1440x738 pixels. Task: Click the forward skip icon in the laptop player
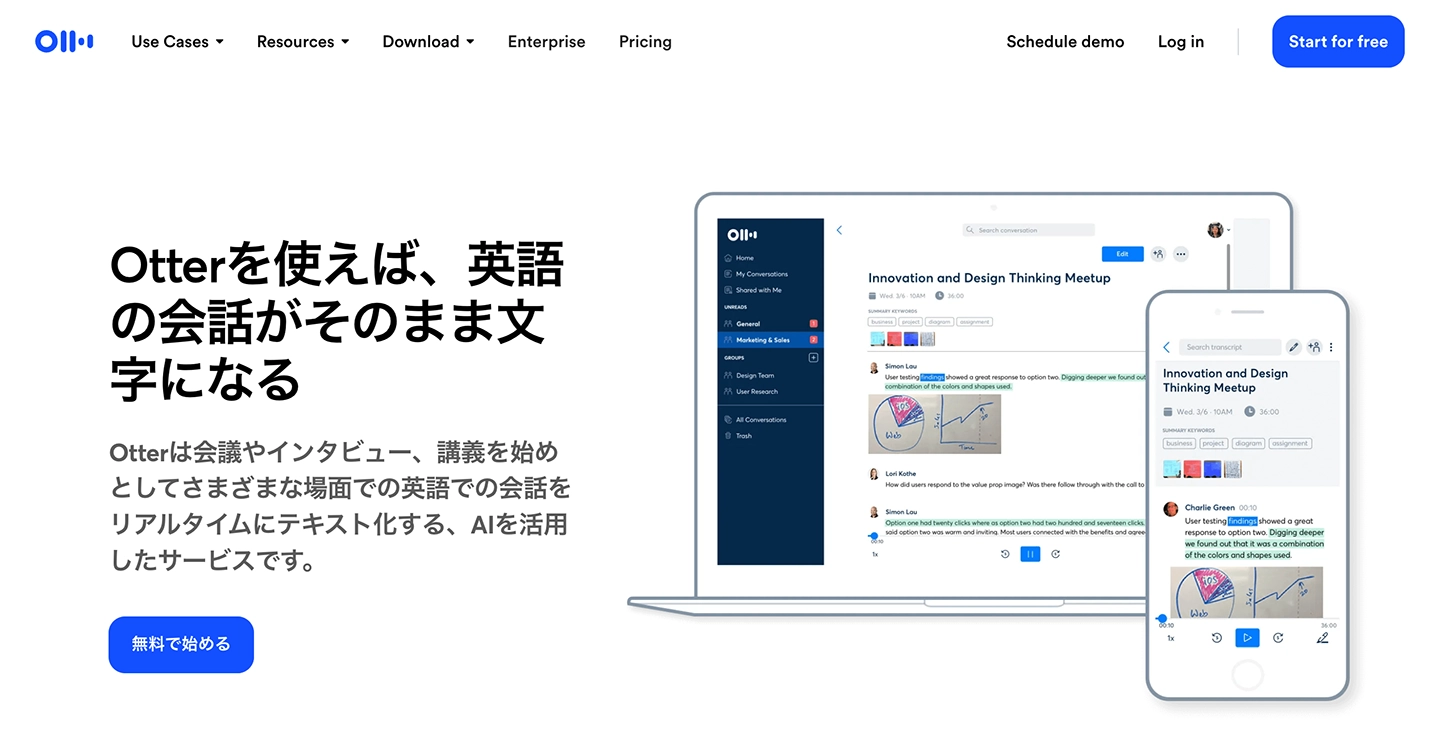pos(1056,554)
